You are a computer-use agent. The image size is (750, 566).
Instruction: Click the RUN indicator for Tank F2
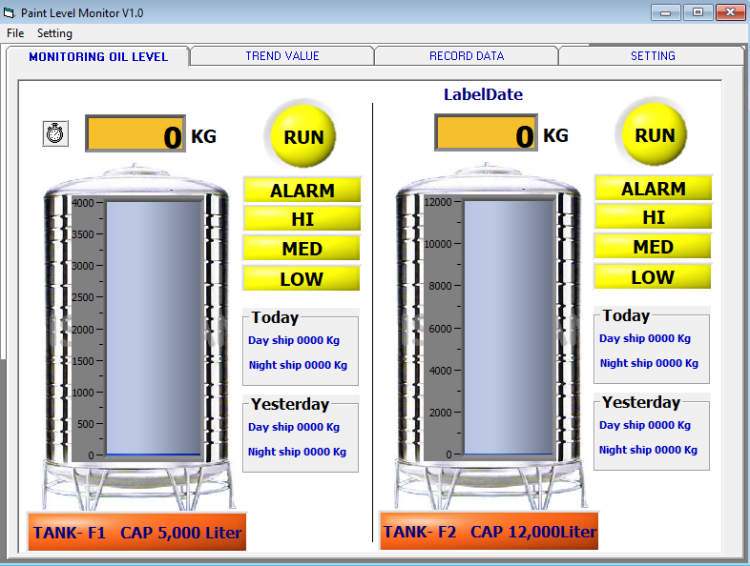pos(654,135)
